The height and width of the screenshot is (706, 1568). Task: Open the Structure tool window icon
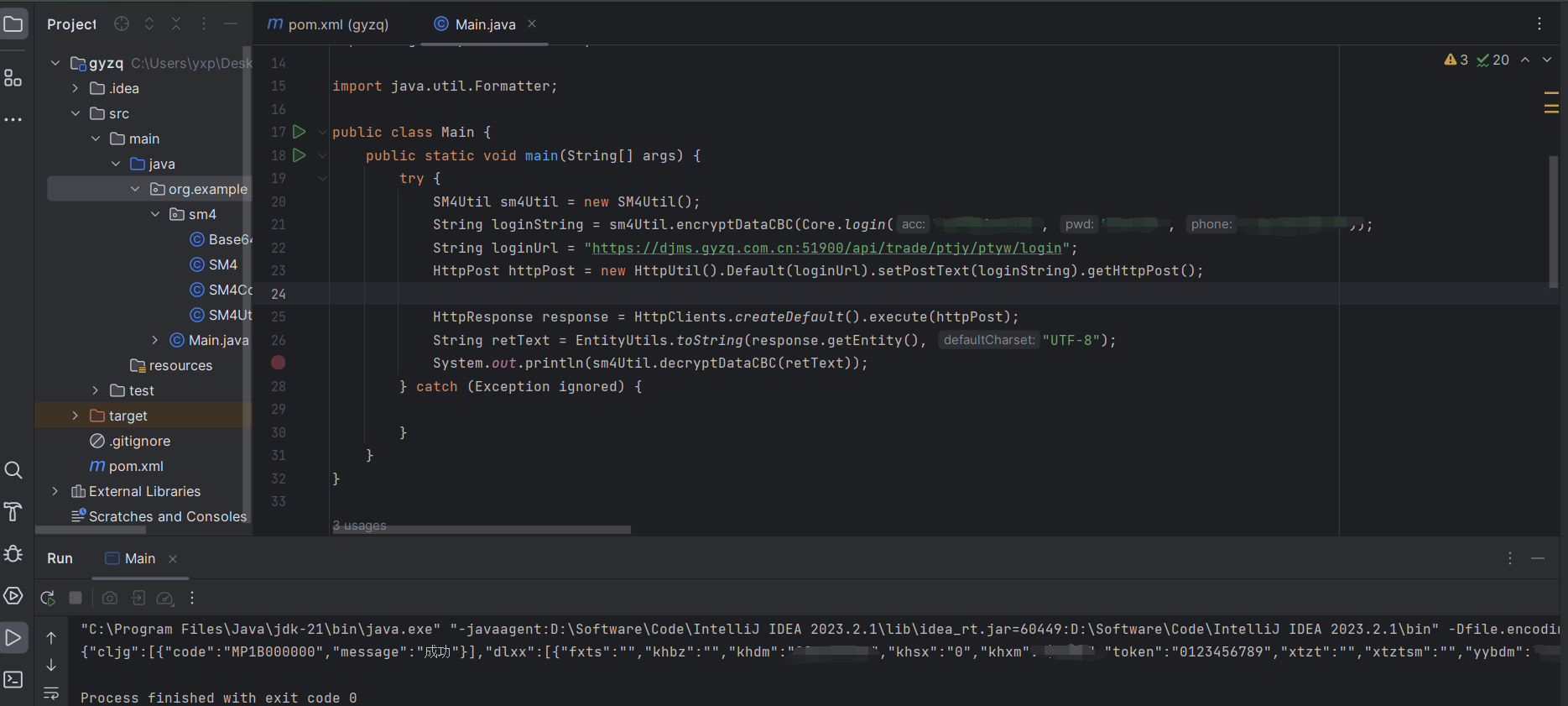pos(13,78)
